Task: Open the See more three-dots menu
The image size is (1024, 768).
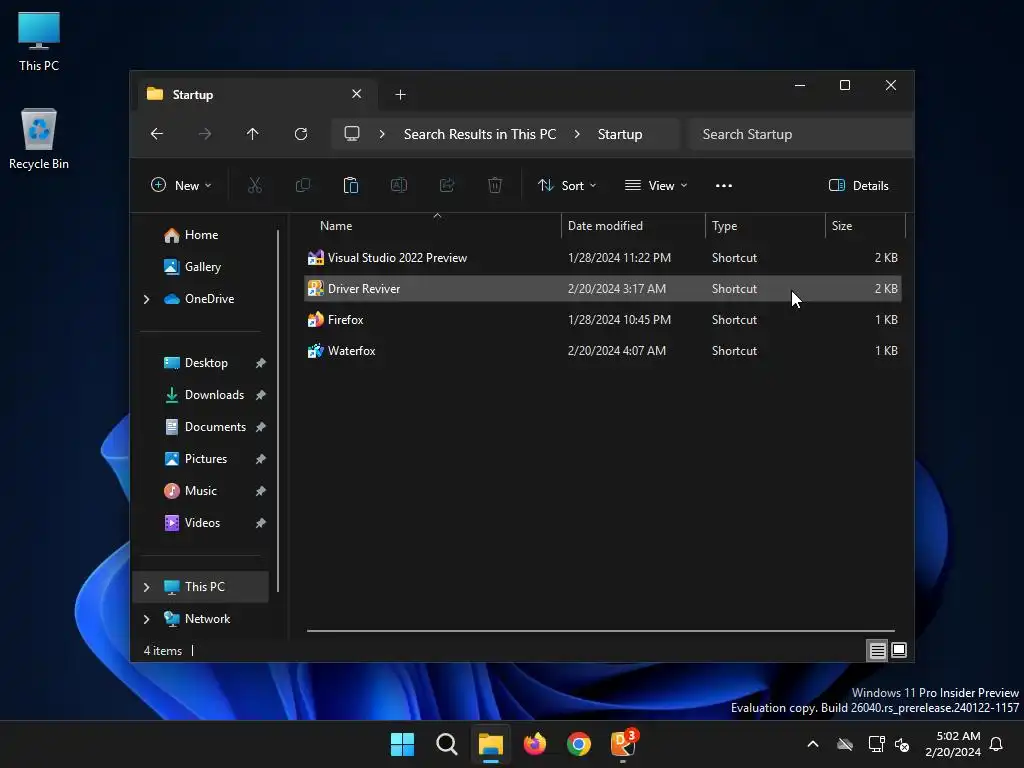Action: (724, 185)
